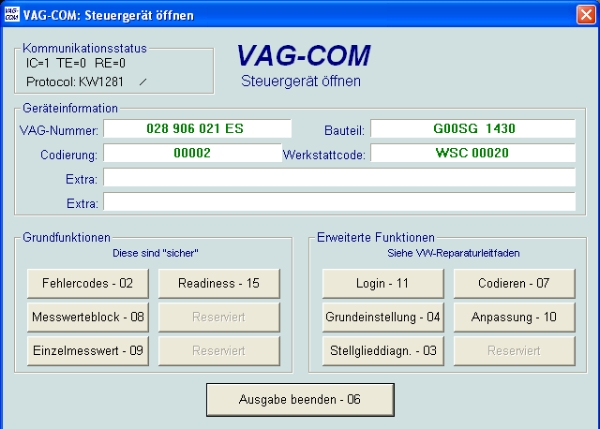This screenshot has height=429, width=600.
Task: Click the VAG-COM title bar icon
Action: (x=12, y=15)
